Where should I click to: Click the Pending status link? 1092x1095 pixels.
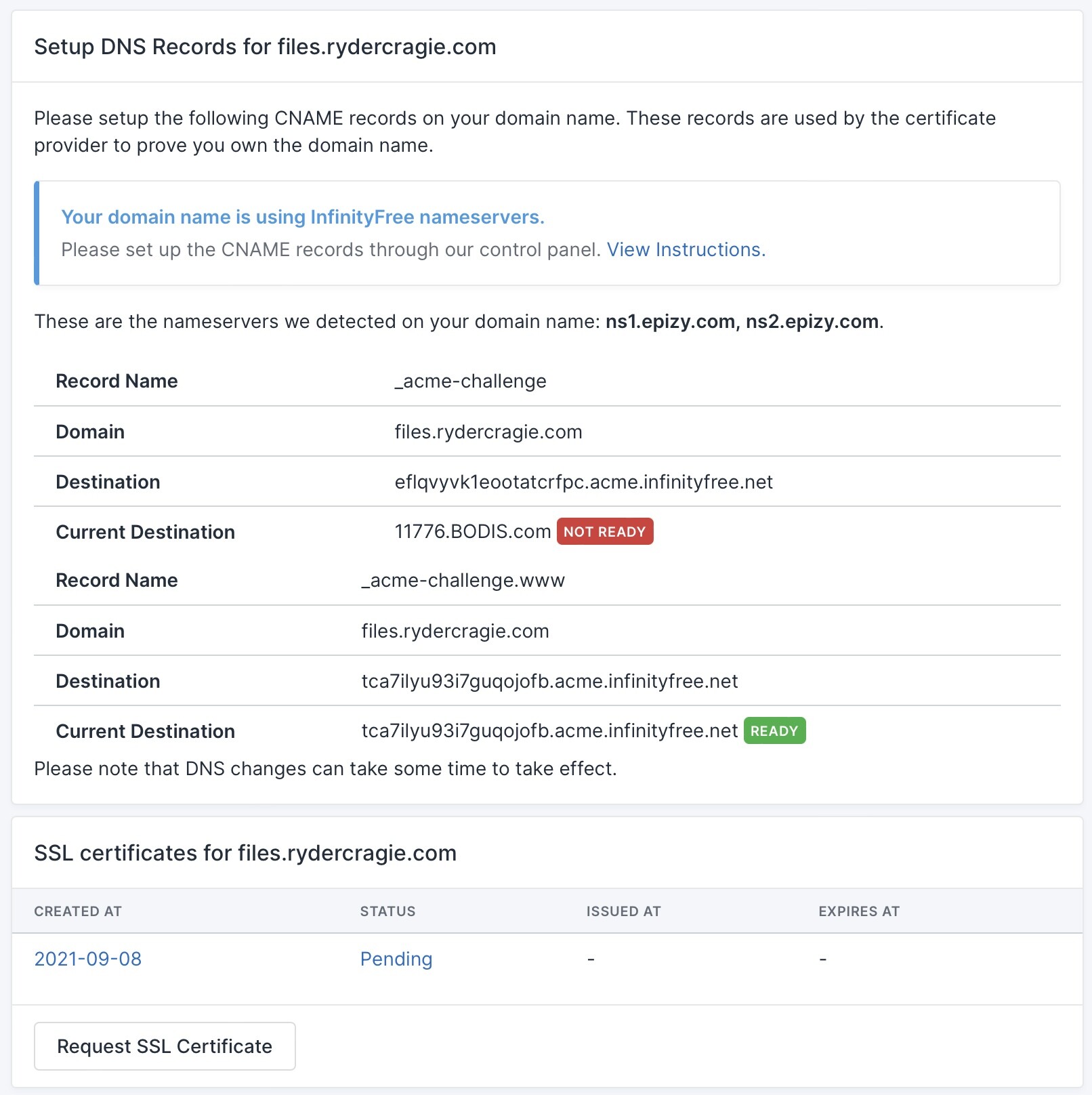[396, 959]
